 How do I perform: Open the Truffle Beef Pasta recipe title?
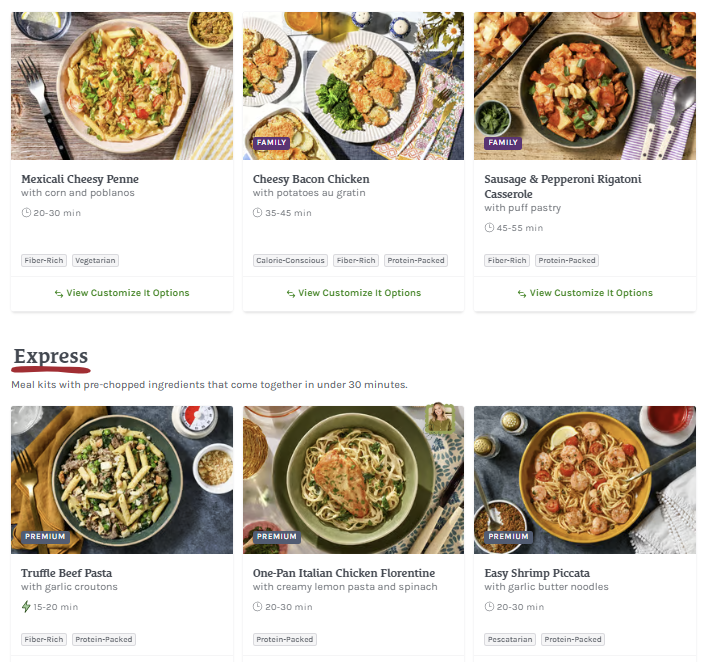(67, 573)
